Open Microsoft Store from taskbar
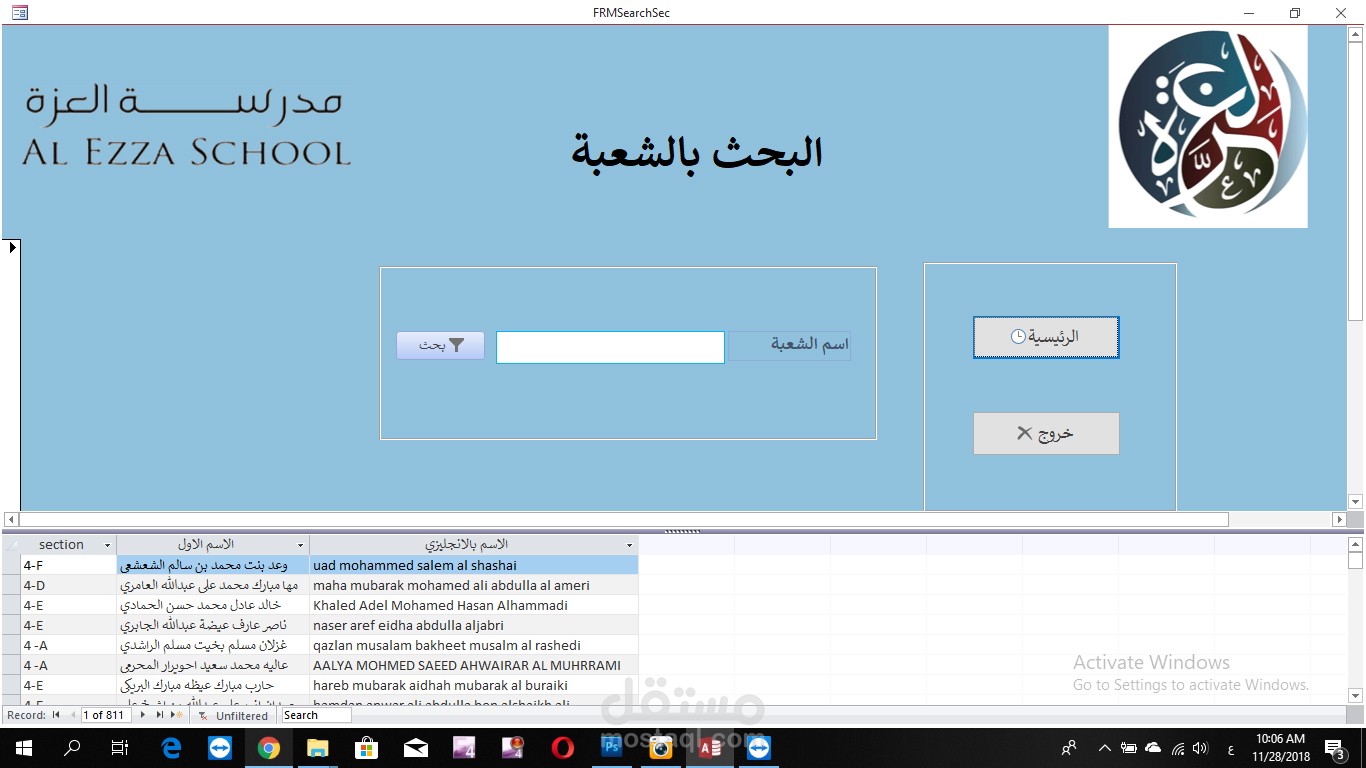This screenshot has height=768, width=1366. [366, 747]
